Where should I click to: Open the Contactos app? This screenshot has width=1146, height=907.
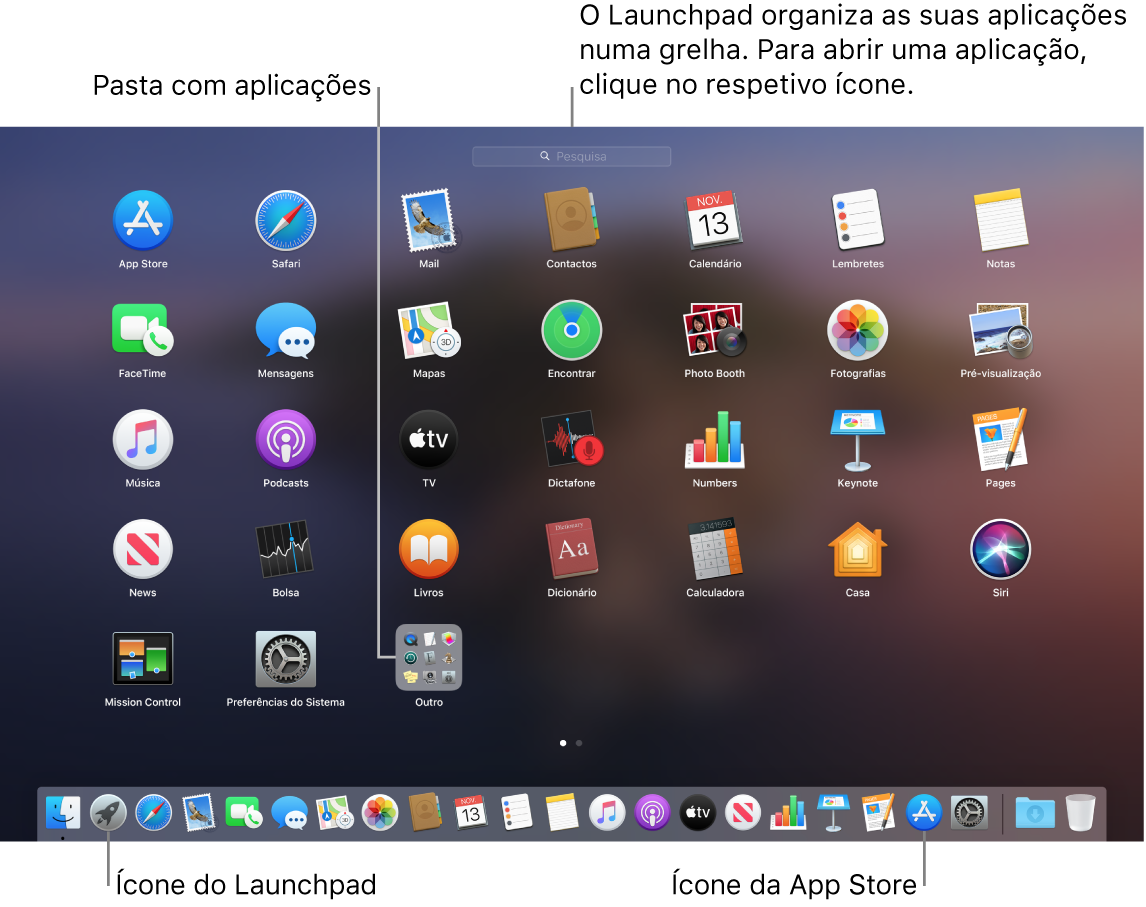pos(571,220)
